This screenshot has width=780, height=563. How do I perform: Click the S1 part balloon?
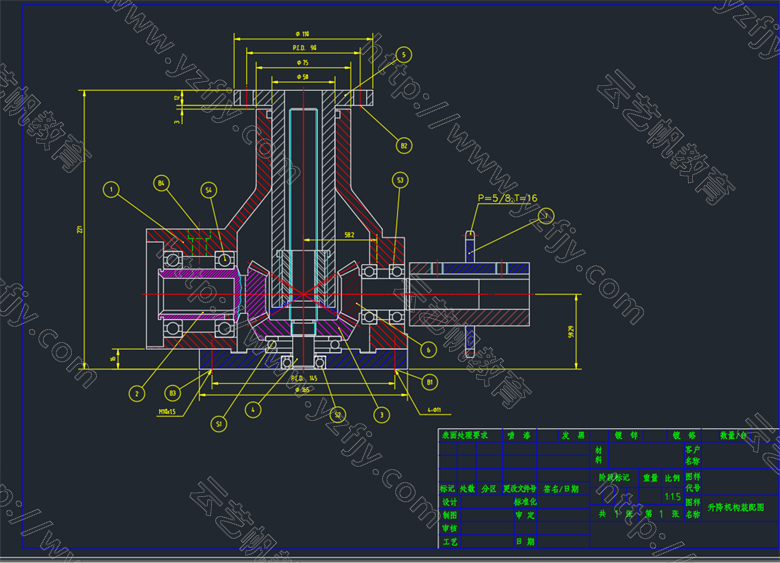pos(219,424)
